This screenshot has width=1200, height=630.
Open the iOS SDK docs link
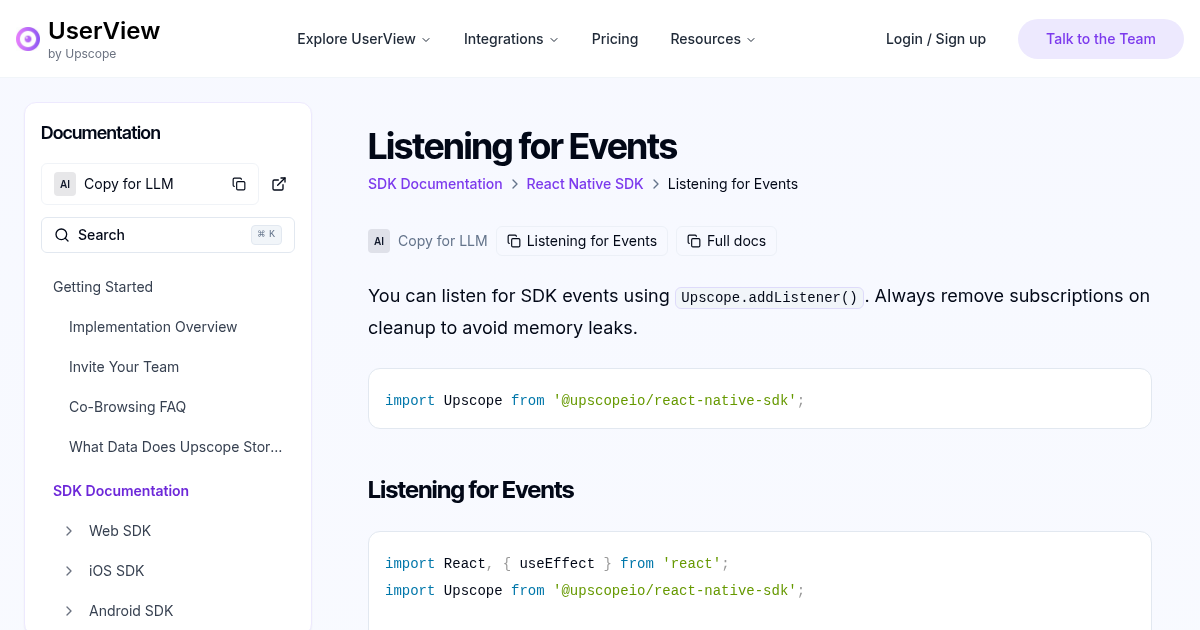(x=117, y=571)
